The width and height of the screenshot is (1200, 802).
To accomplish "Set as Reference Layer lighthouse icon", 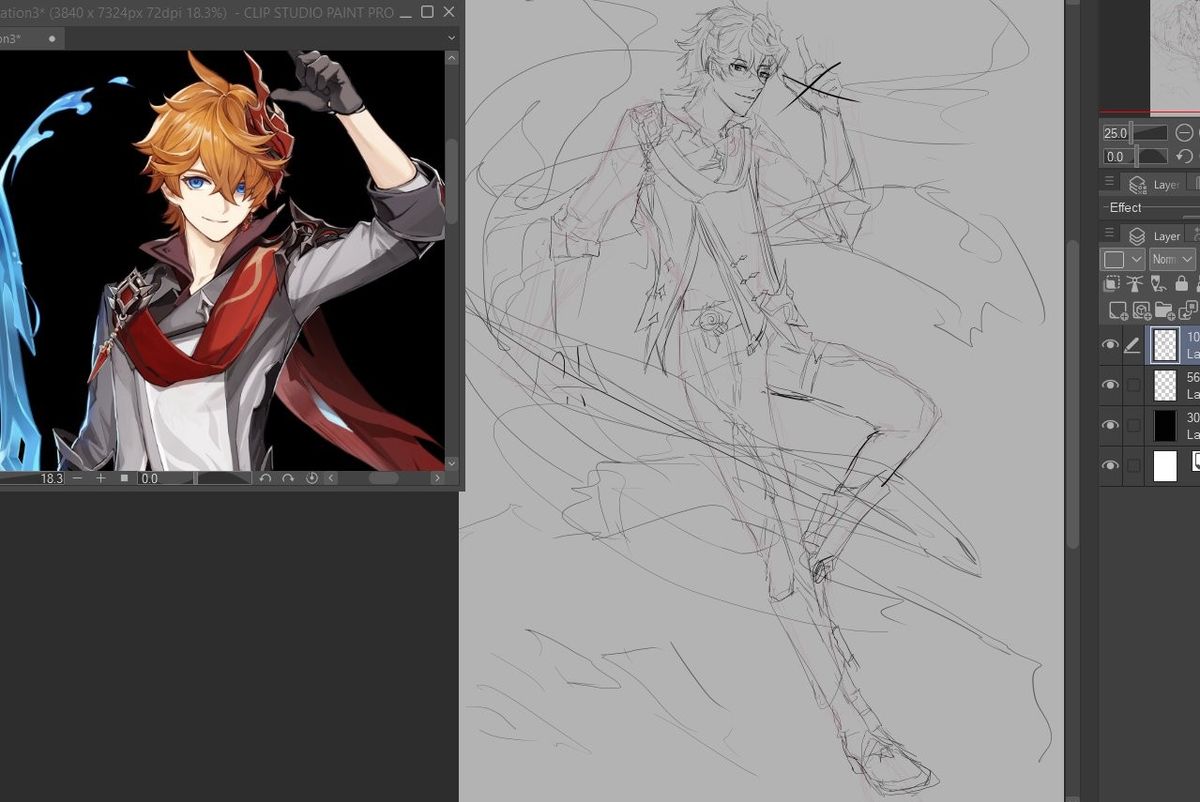I will click(x=1135, y=285).
